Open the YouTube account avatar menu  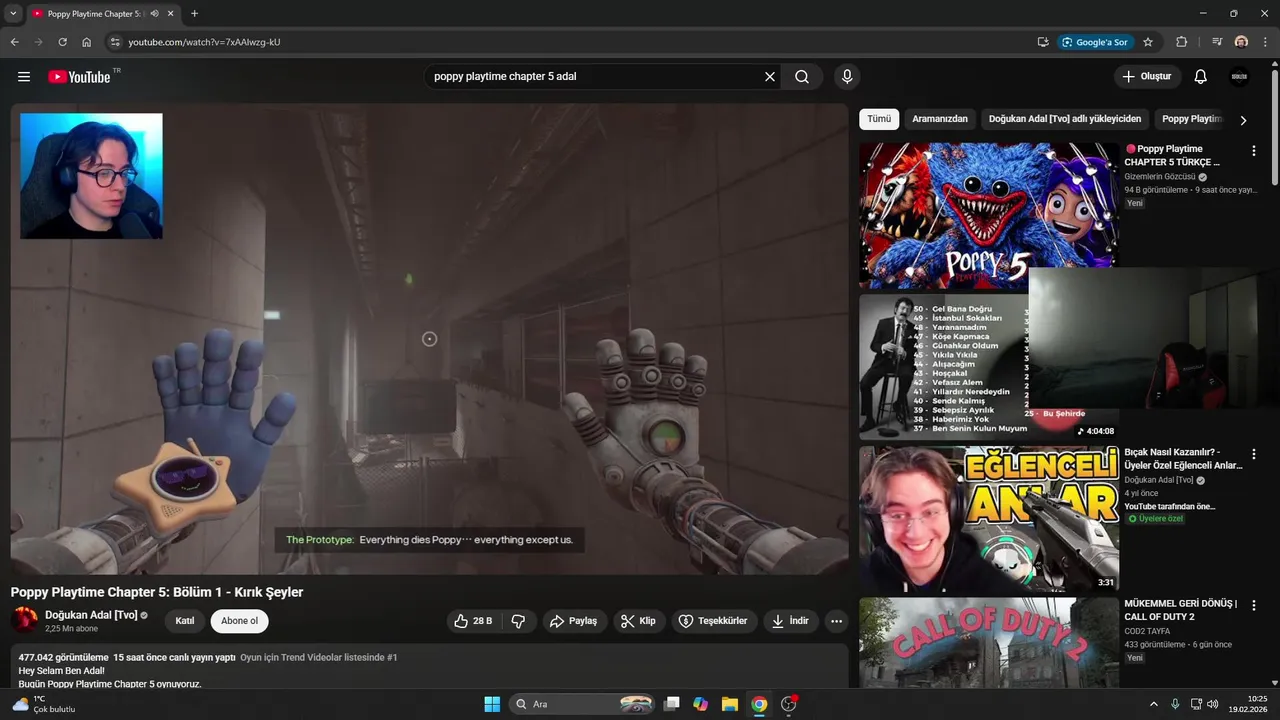pos(1239,77)
